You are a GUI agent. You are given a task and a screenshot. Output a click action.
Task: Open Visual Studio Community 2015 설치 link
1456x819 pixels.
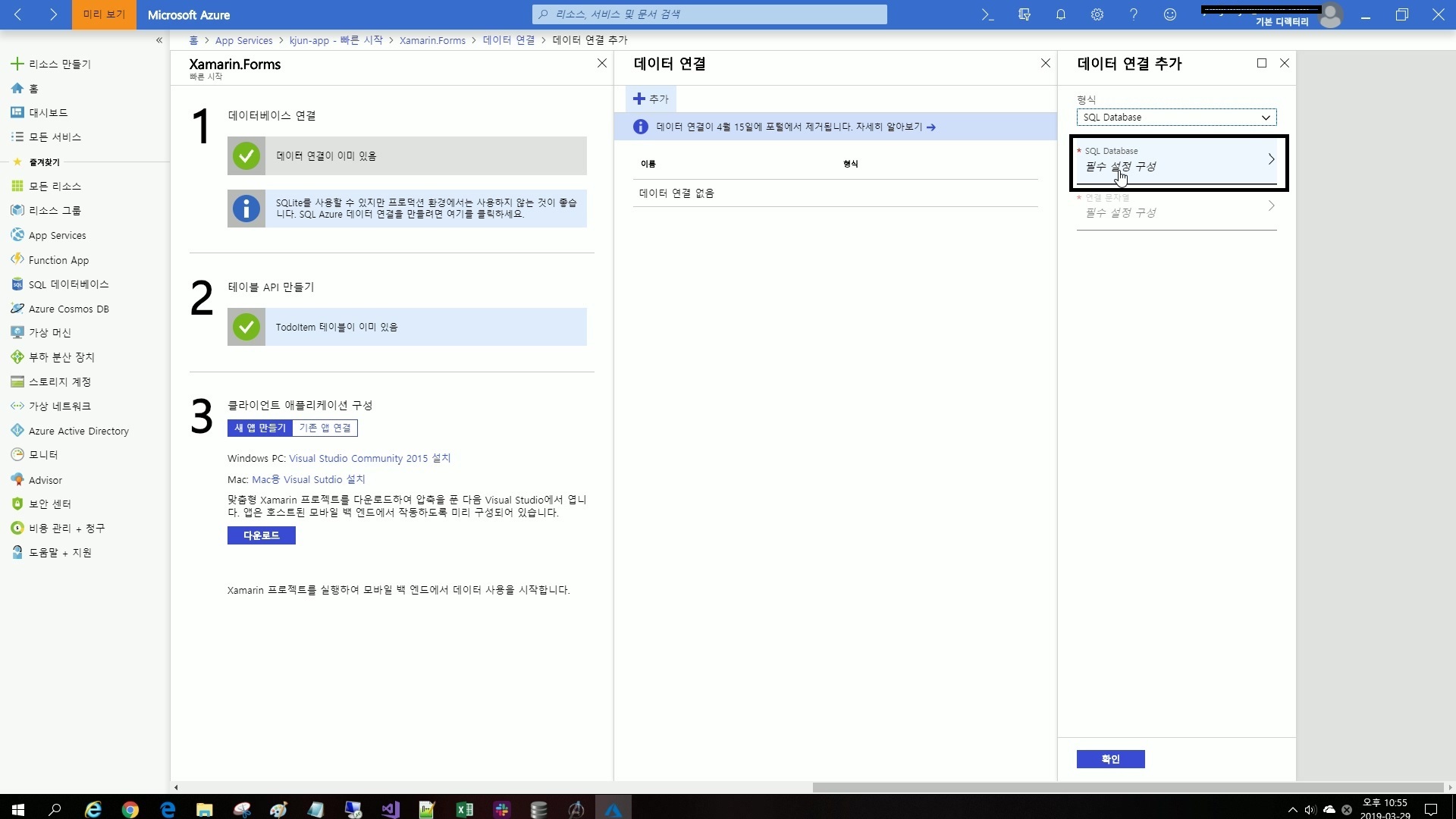point(369,458)
